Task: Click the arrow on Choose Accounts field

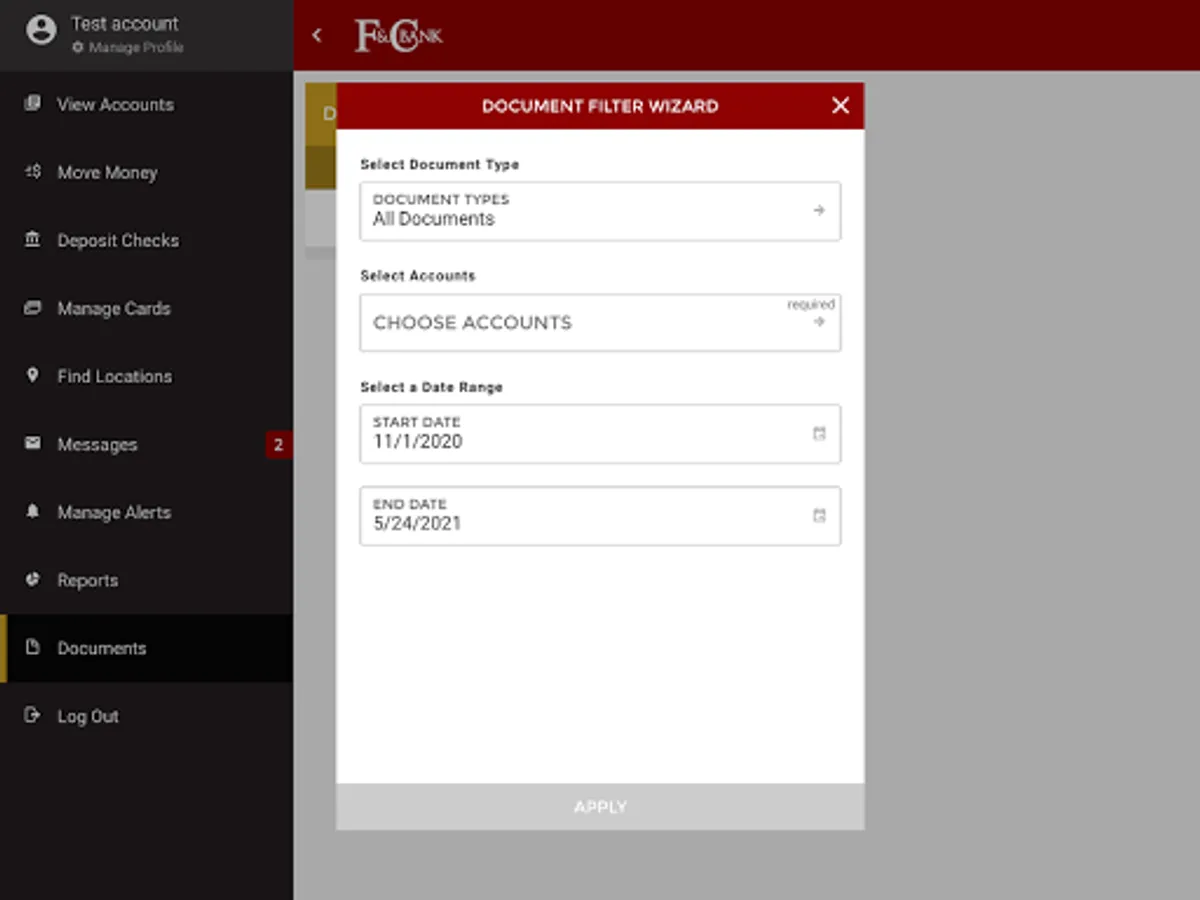Action: pos(819,321)
